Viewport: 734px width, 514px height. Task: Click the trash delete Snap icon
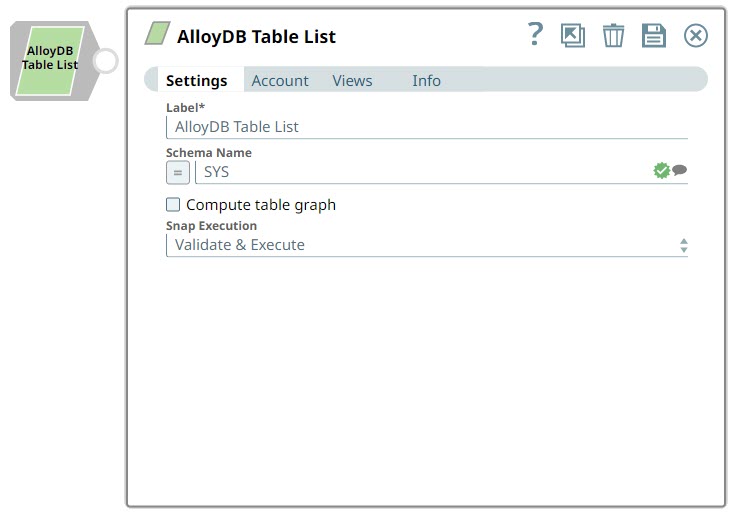[613, 36]
